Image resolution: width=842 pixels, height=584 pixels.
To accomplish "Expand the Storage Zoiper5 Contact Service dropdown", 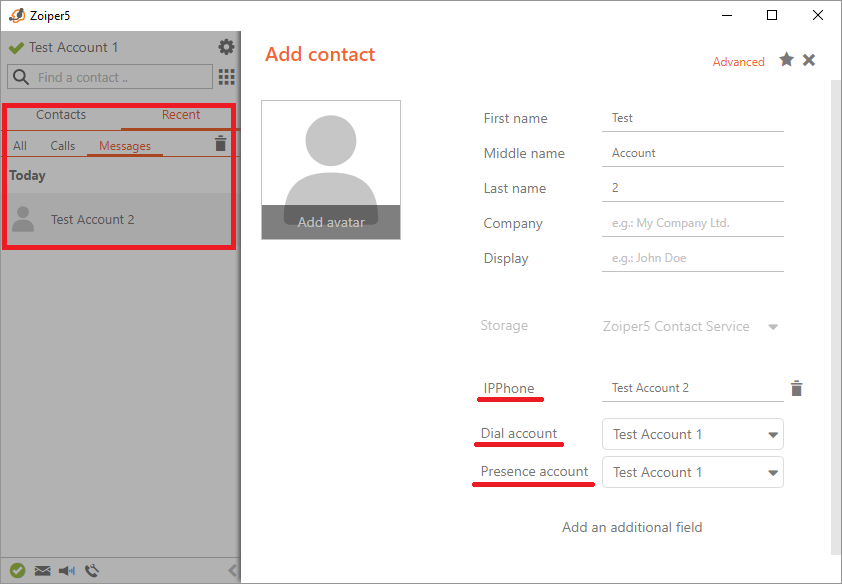I will (x=772, y=327).
